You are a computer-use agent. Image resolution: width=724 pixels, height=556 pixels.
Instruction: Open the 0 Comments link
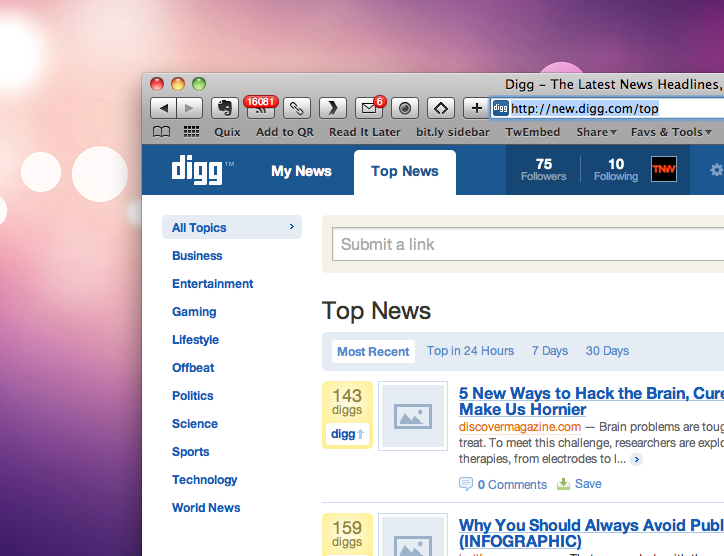(x=512, y=484)
